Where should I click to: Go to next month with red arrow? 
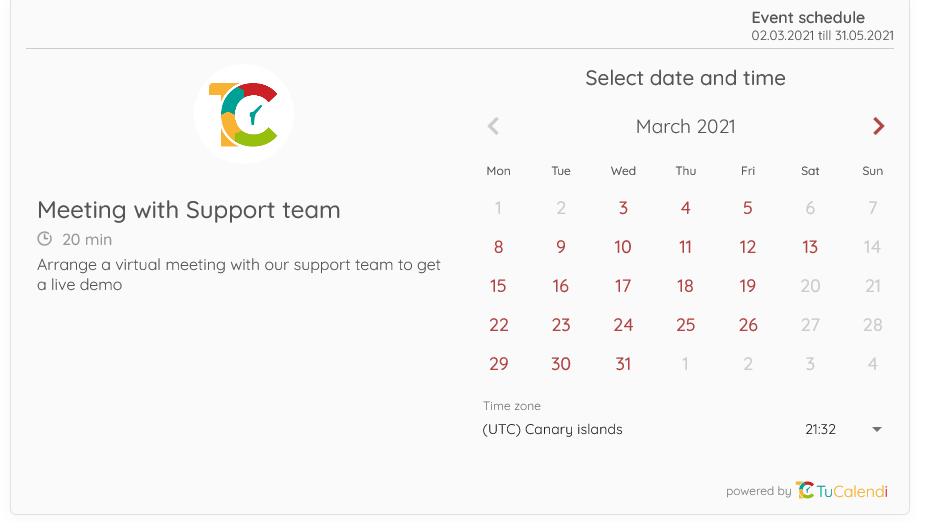tap(878, 126)
